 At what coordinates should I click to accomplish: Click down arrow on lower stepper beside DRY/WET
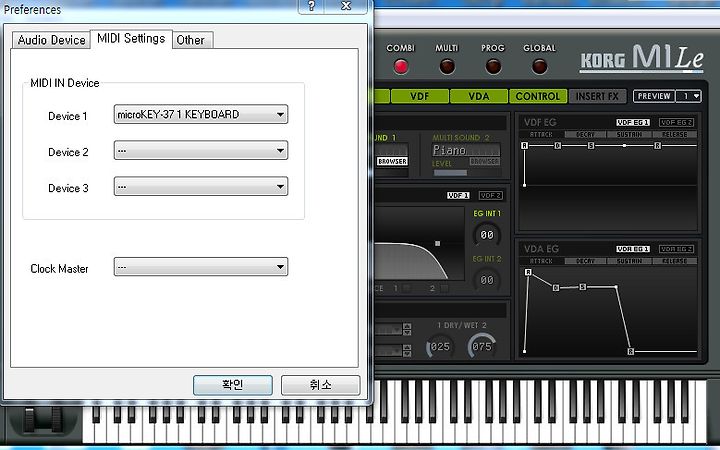click(x=407, y=354)
